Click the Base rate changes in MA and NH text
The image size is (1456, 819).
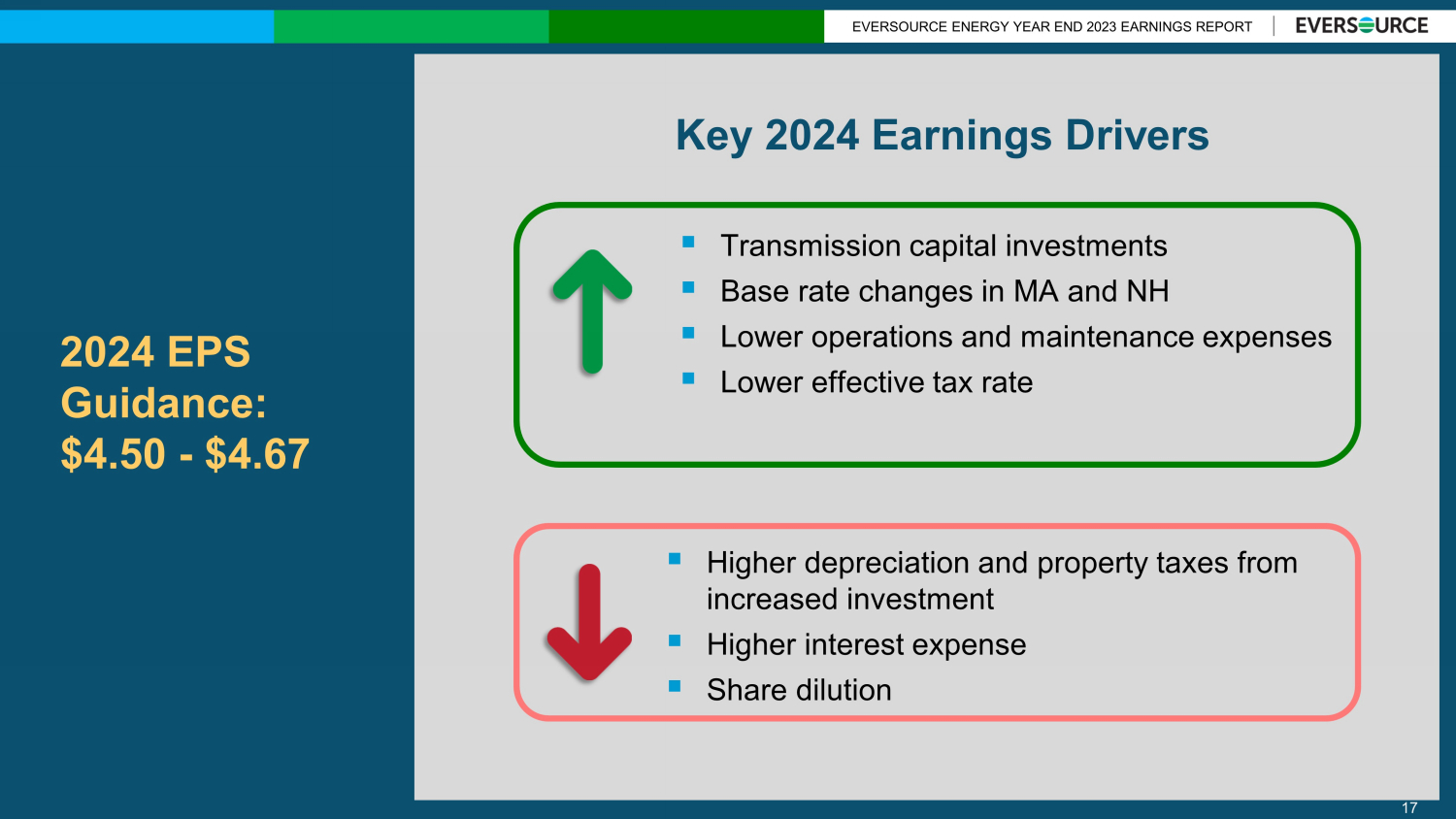click(x=943, y=291)
